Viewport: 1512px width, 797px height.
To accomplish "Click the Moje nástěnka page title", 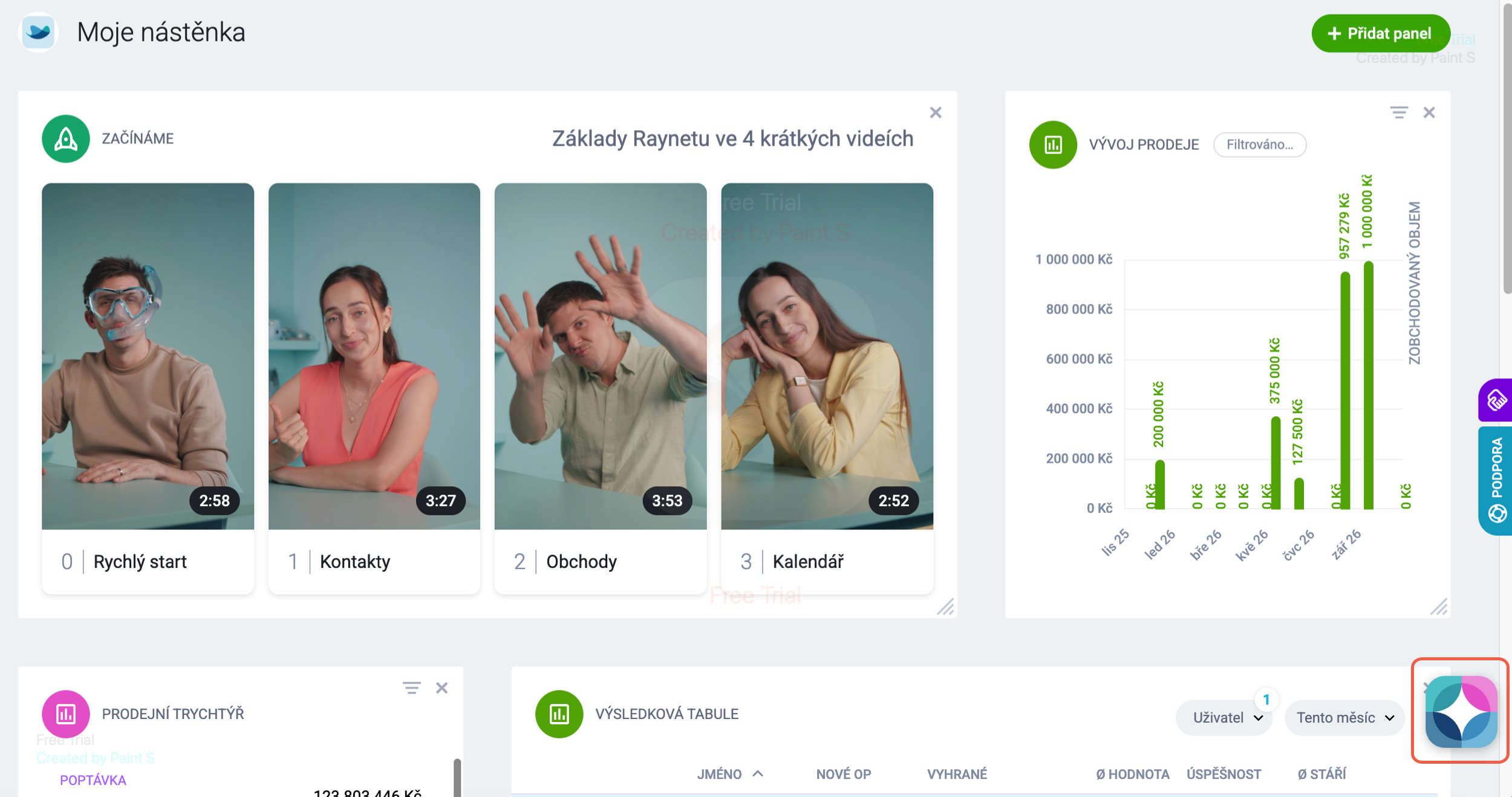I will click(161, 32).
